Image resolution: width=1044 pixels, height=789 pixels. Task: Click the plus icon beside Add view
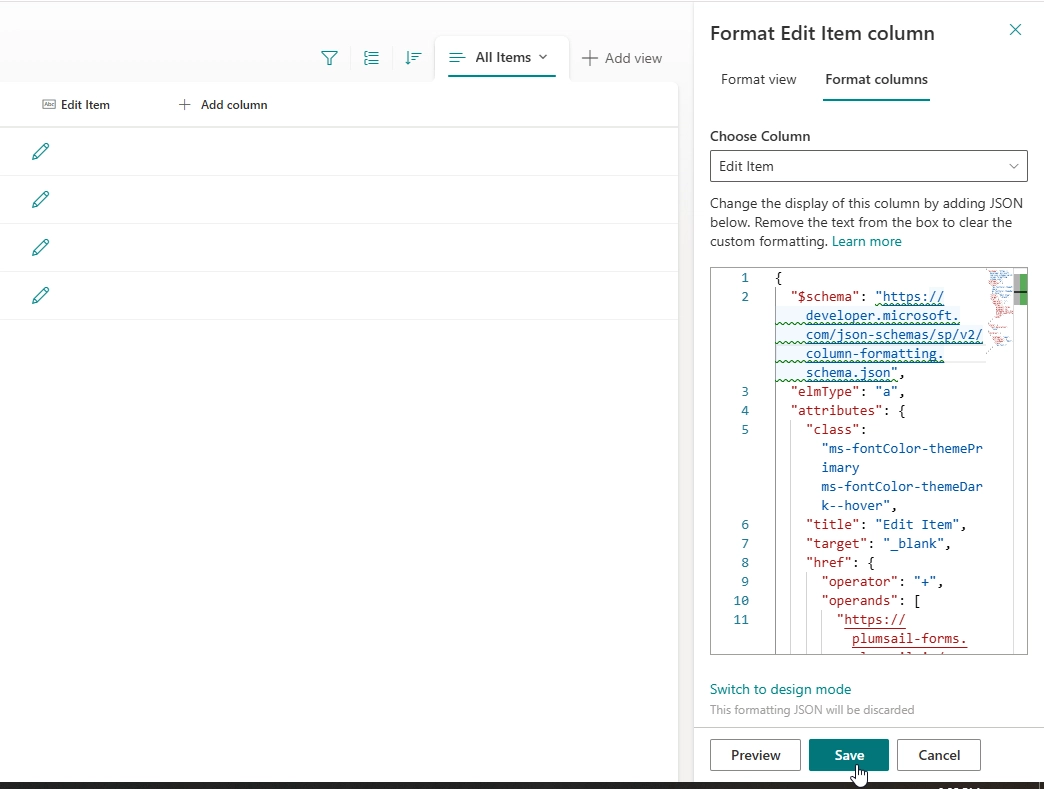tap(589, 58)
